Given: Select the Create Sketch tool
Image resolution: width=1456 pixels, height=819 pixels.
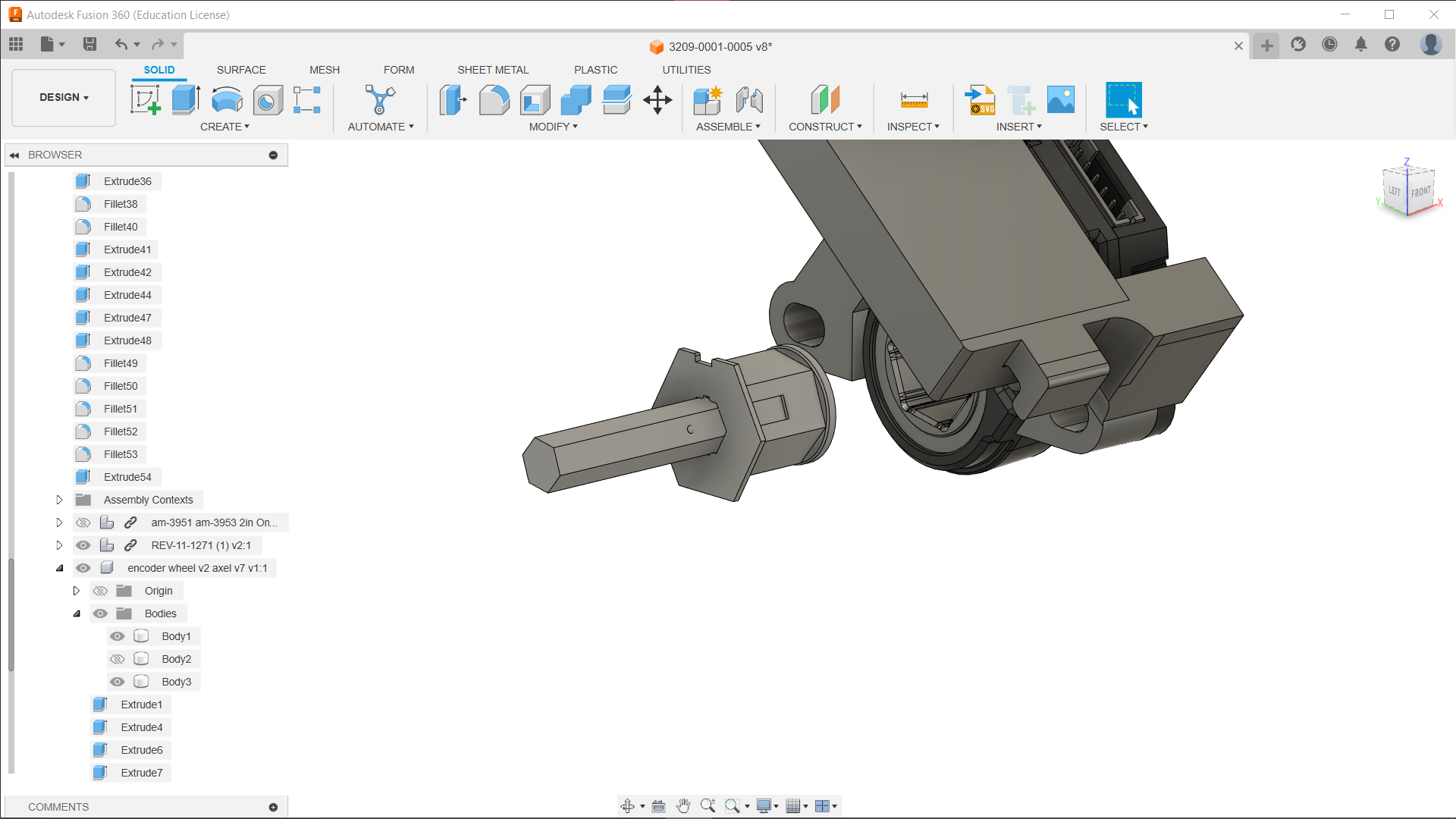Looking at the screenshot, I should 145,99.
